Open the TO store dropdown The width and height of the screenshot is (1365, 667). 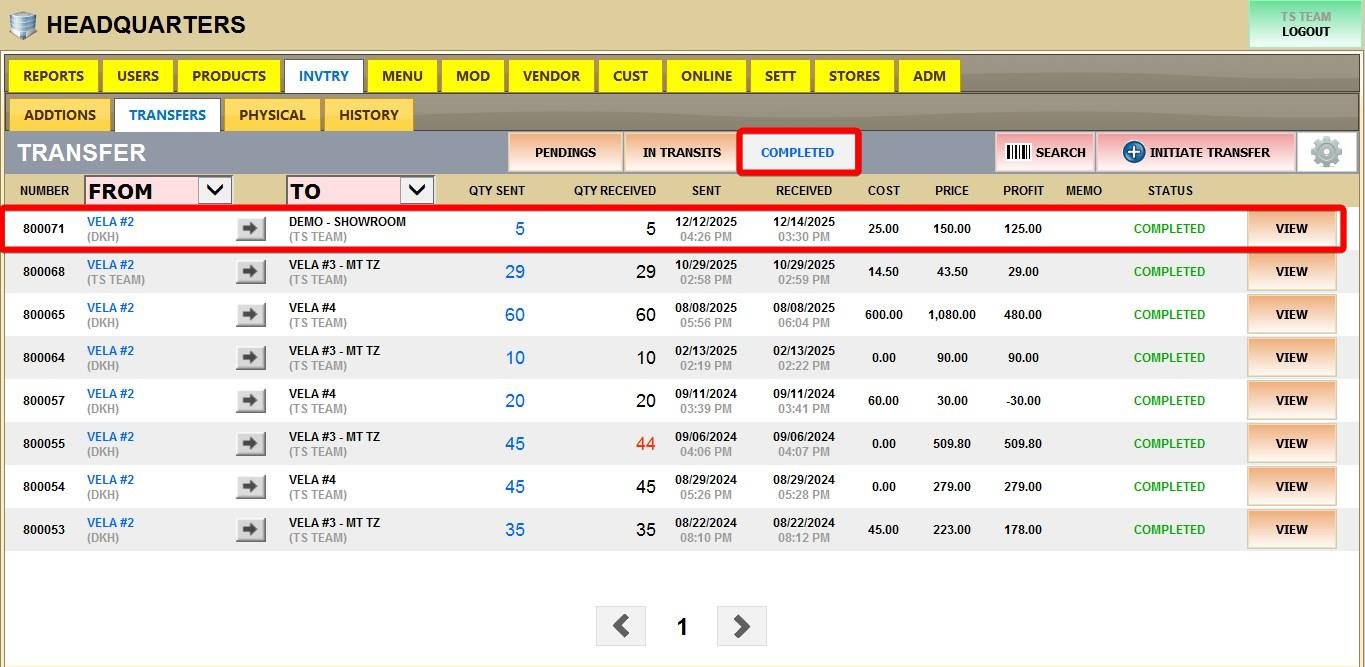[x=416, y=190]
